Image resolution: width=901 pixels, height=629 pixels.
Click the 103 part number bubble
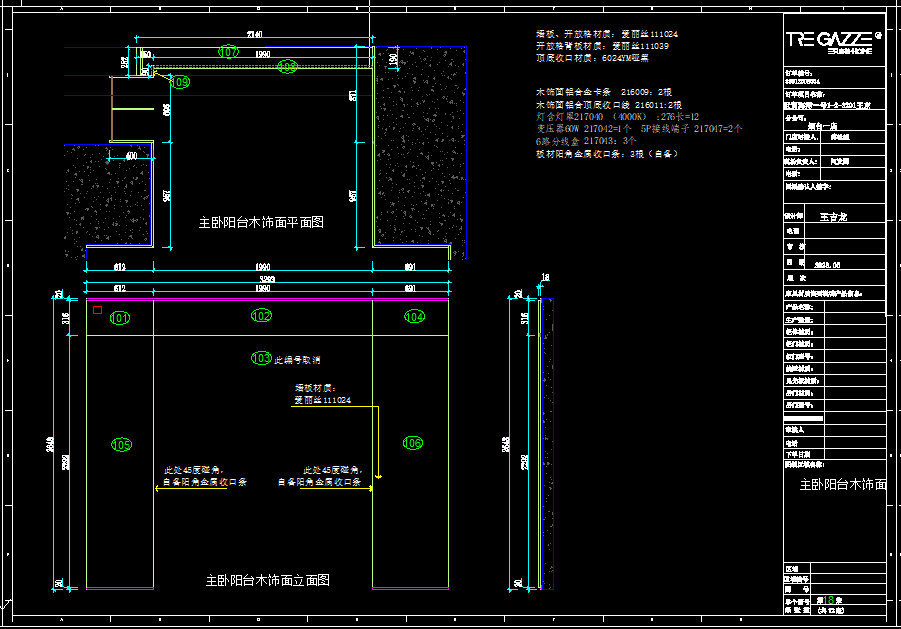[261, 358]
